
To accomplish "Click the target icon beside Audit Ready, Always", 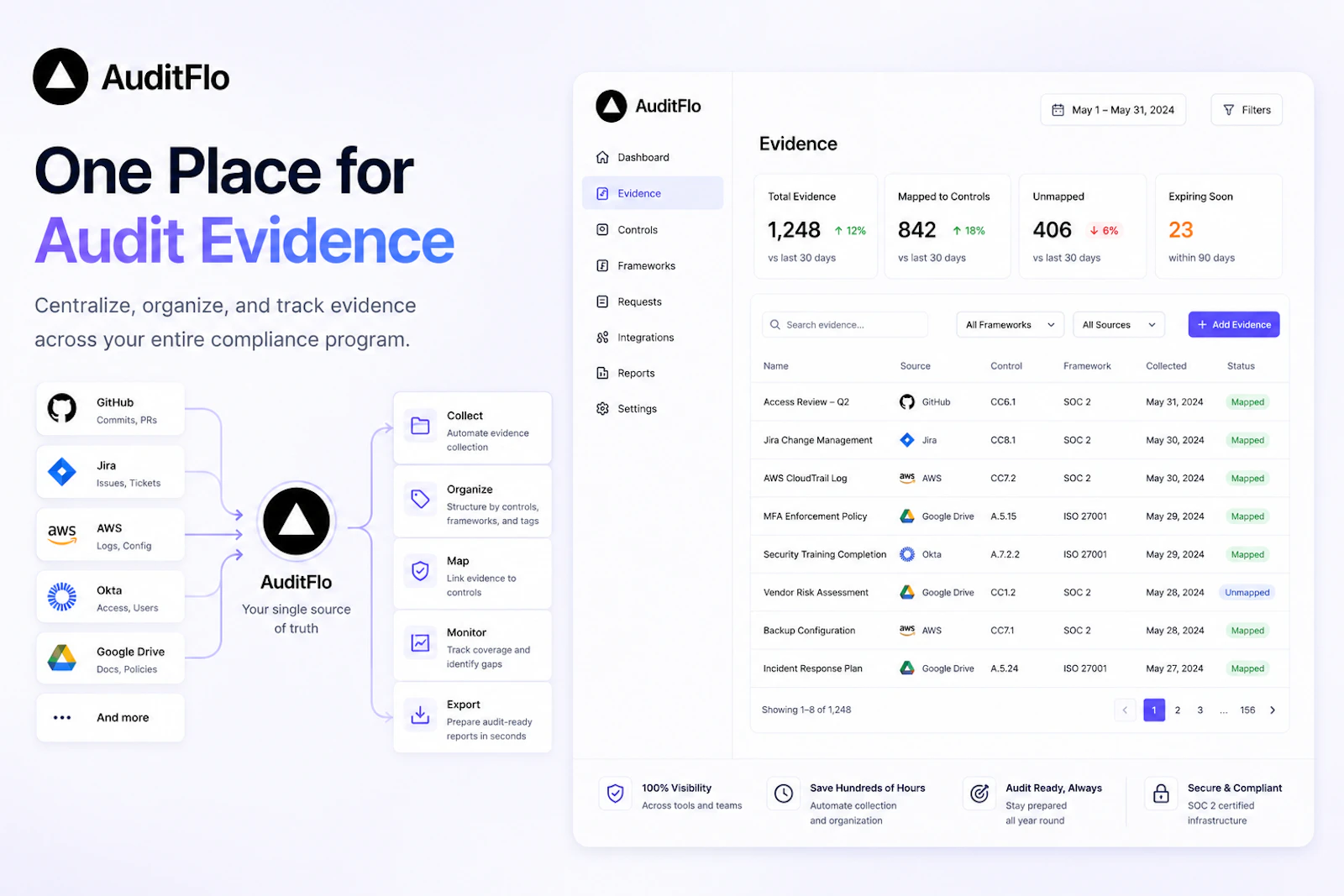I will pyautogui.click(x=979, y=794).
